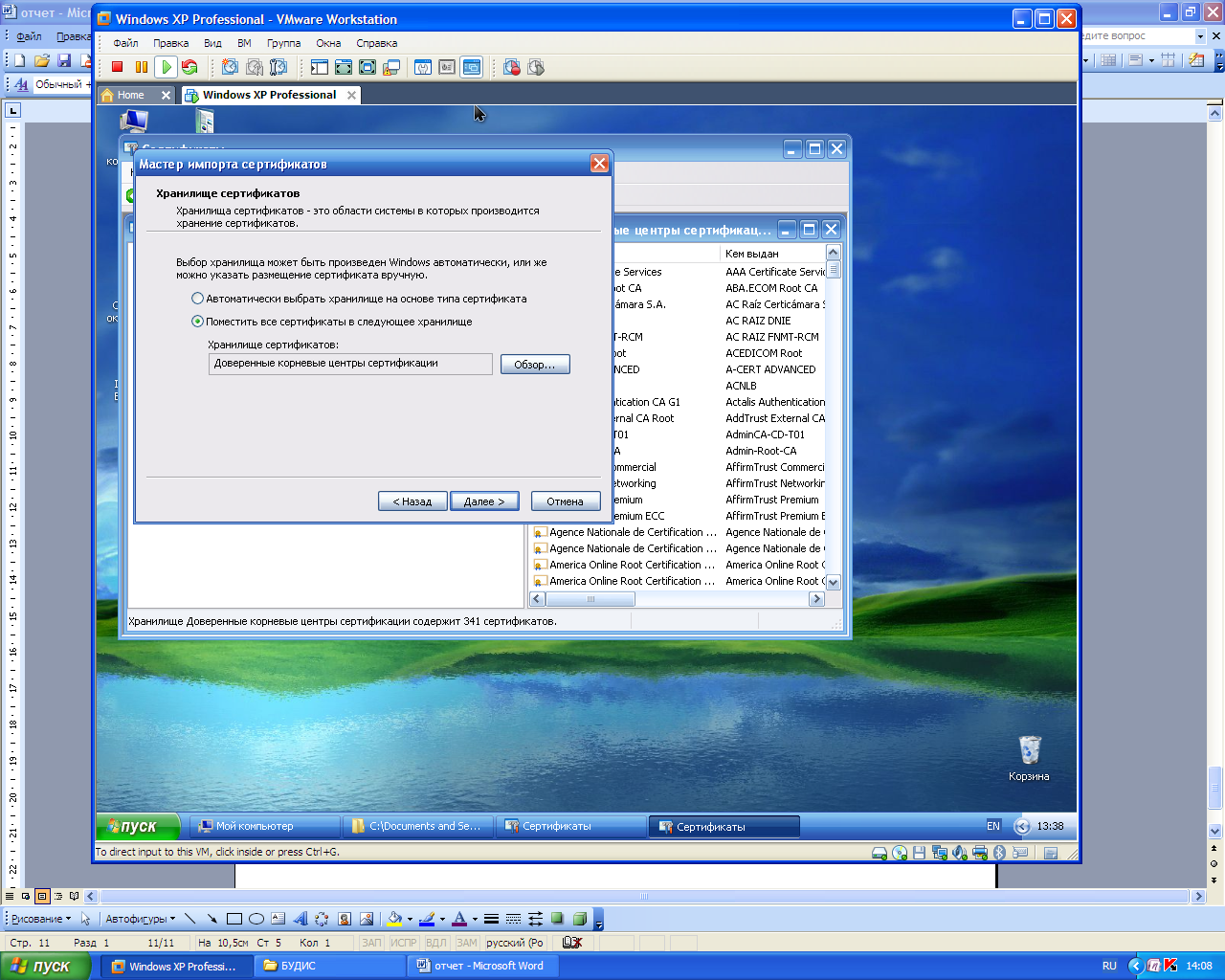Open the VMware Вид menu
Viewport: 1225px width, 980px height.
[212, 43]
